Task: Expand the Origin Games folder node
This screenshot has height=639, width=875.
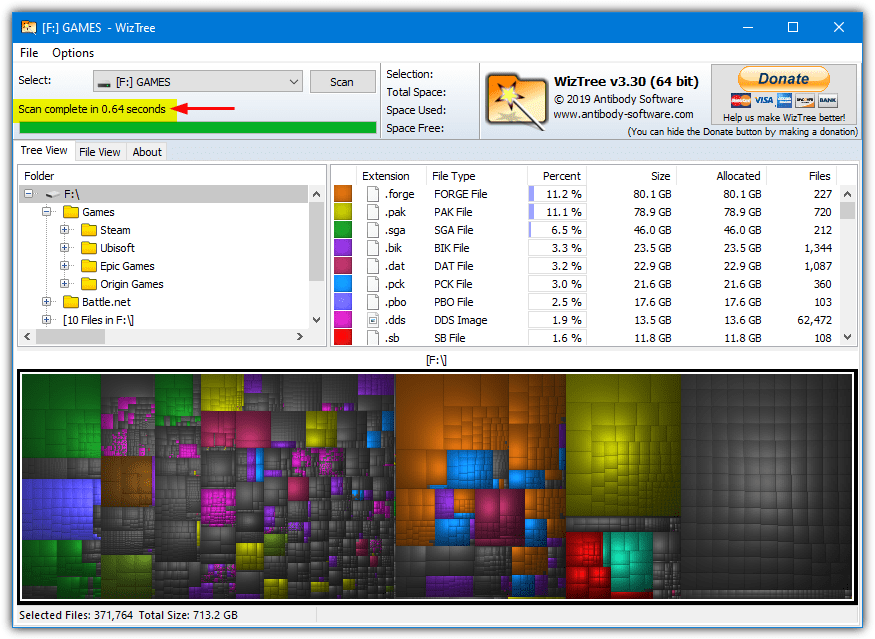Action: tap(64, 284)
